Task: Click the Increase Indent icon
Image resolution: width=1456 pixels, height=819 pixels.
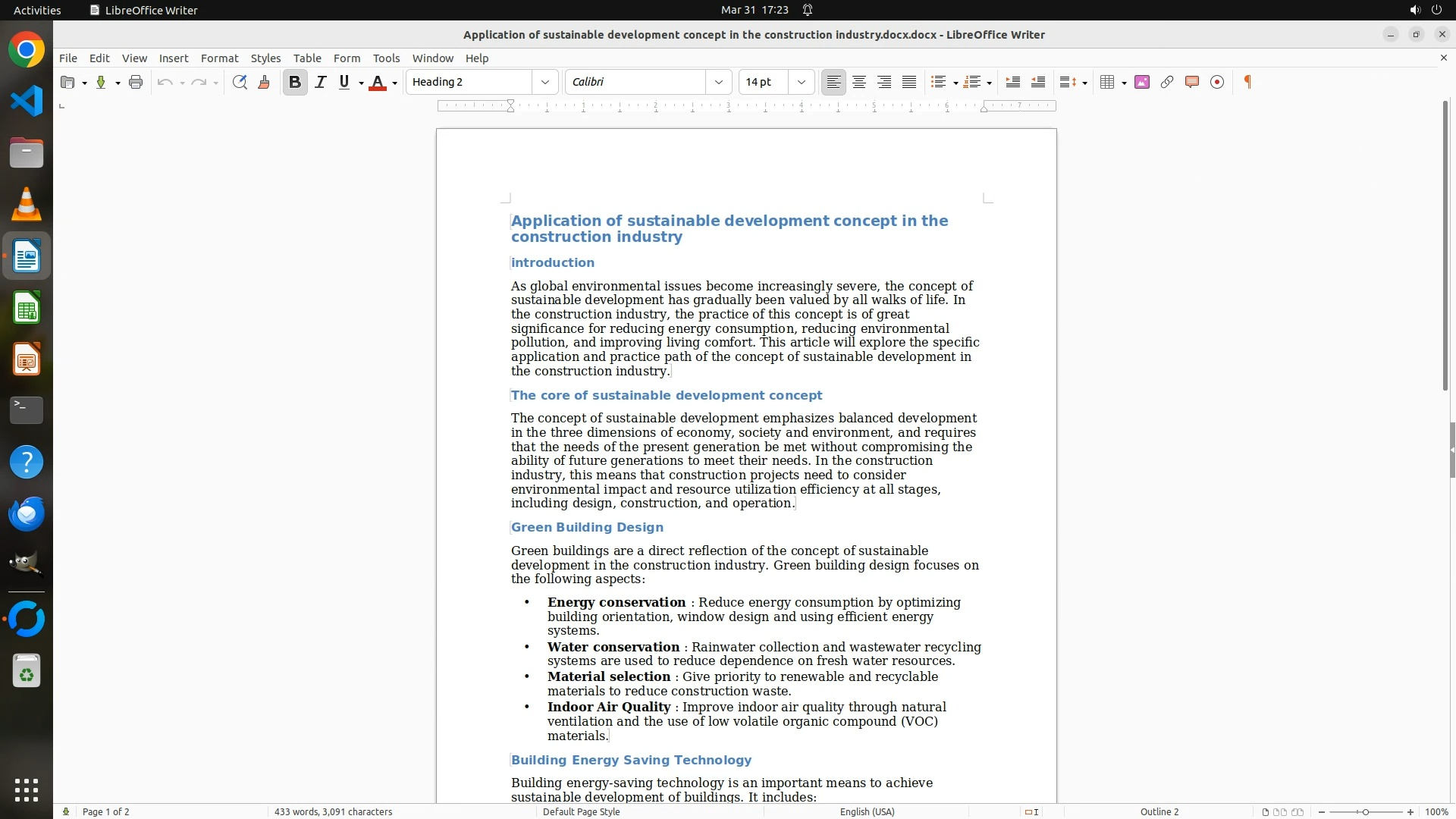Action: coord(1012,82)
